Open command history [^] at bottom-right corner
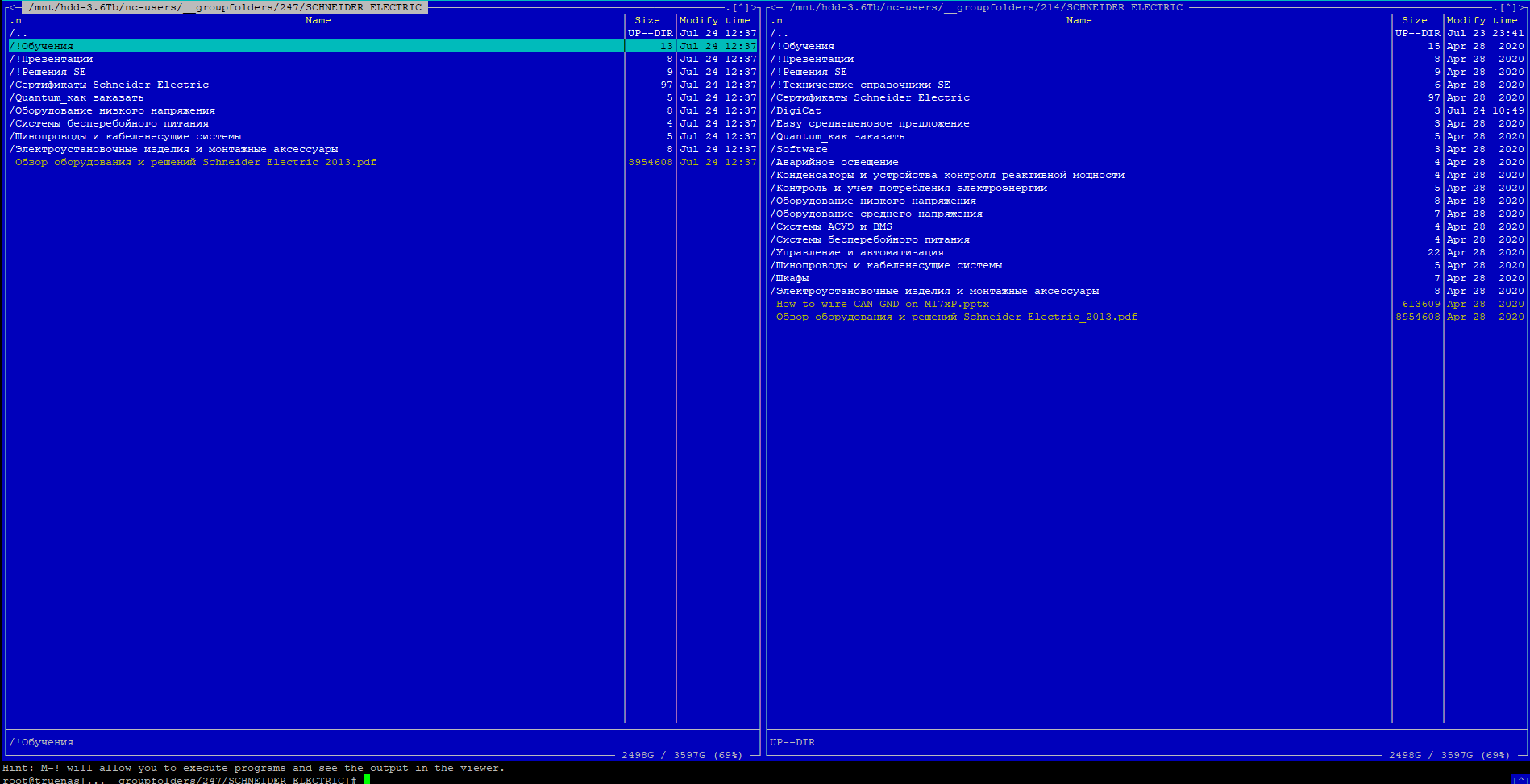Screen dimensions: 1530x784 coord(1520,778)
